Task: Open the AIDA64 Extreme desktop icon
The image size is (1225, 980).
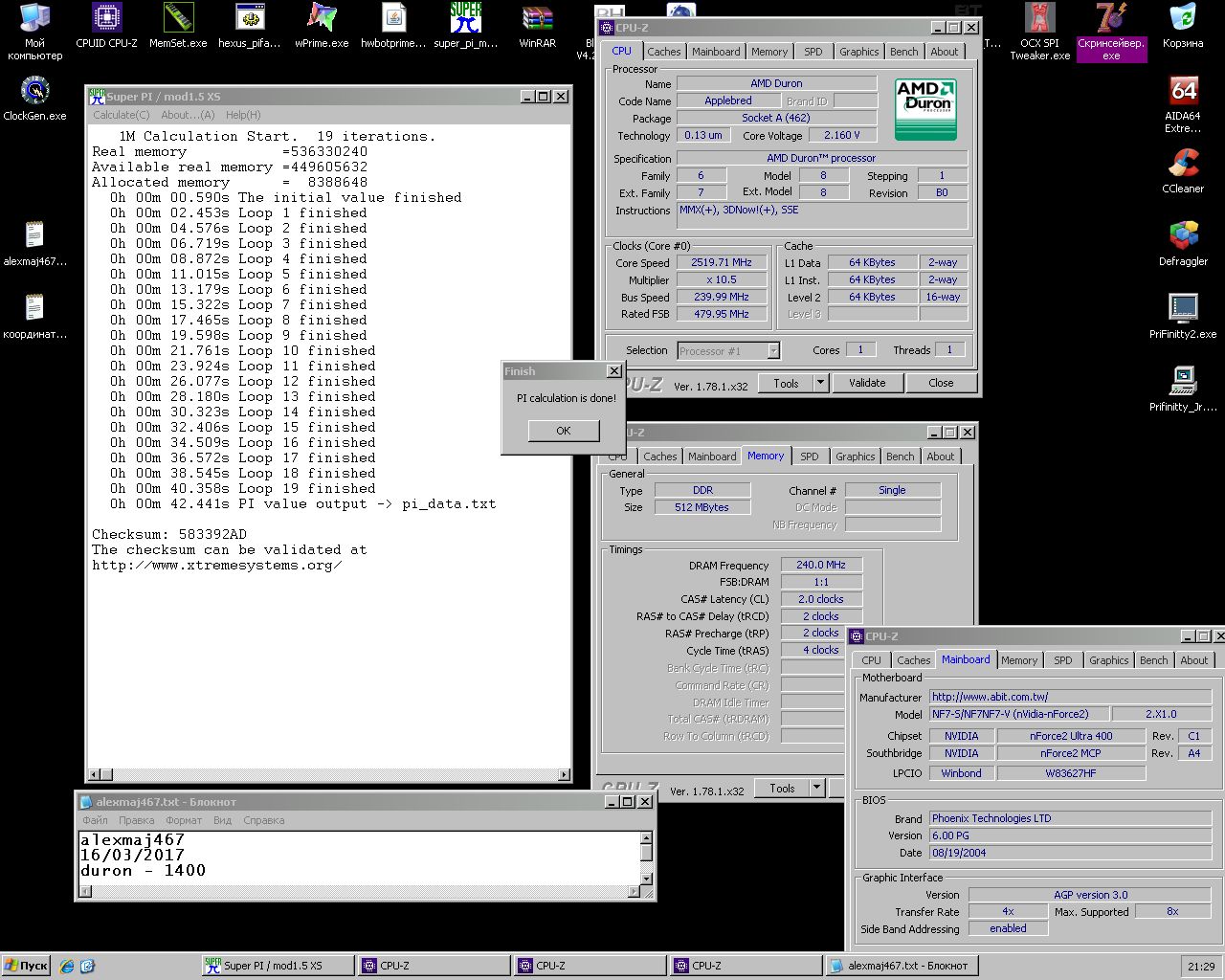Action: click(x=1183, y=104)
